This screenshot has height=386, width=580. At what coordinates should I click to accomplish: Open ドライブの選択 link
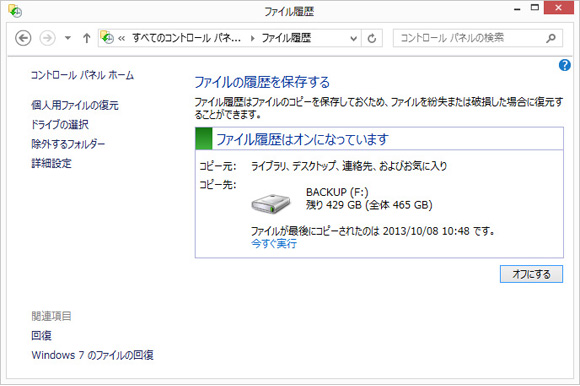60,125
